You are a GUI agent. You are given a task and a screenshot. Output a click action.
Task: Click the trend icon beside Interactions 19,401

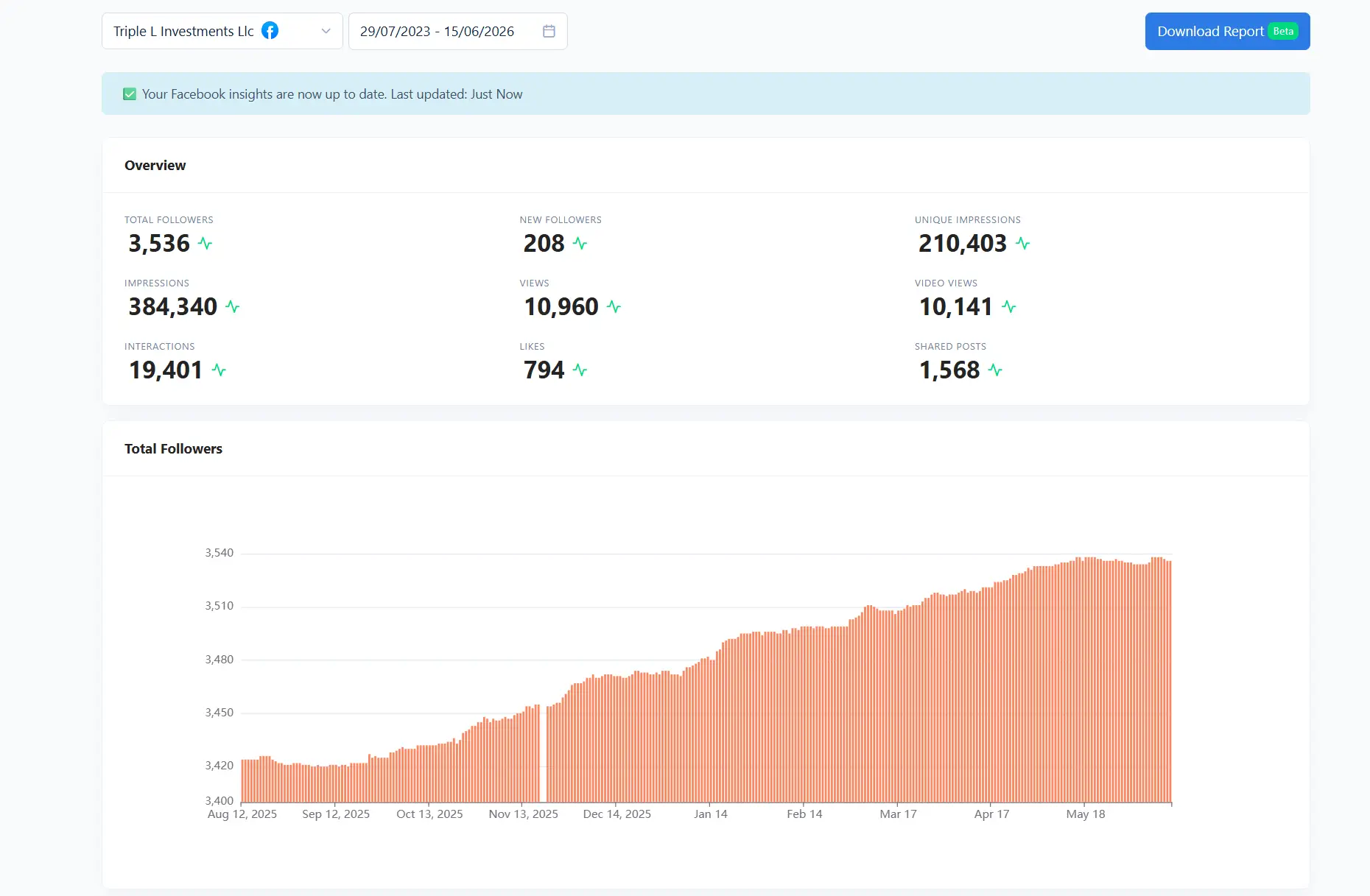pyautogui.click(x=219, y=370)
